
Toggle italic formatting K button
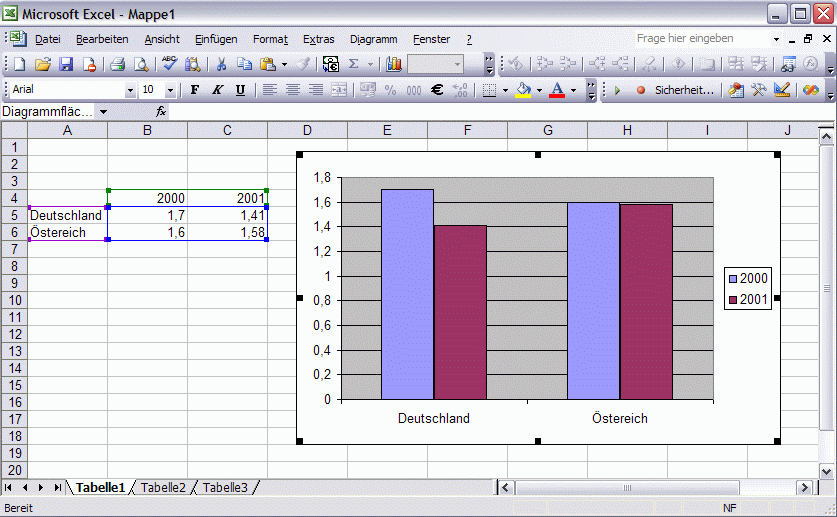(x=217, y=90)
